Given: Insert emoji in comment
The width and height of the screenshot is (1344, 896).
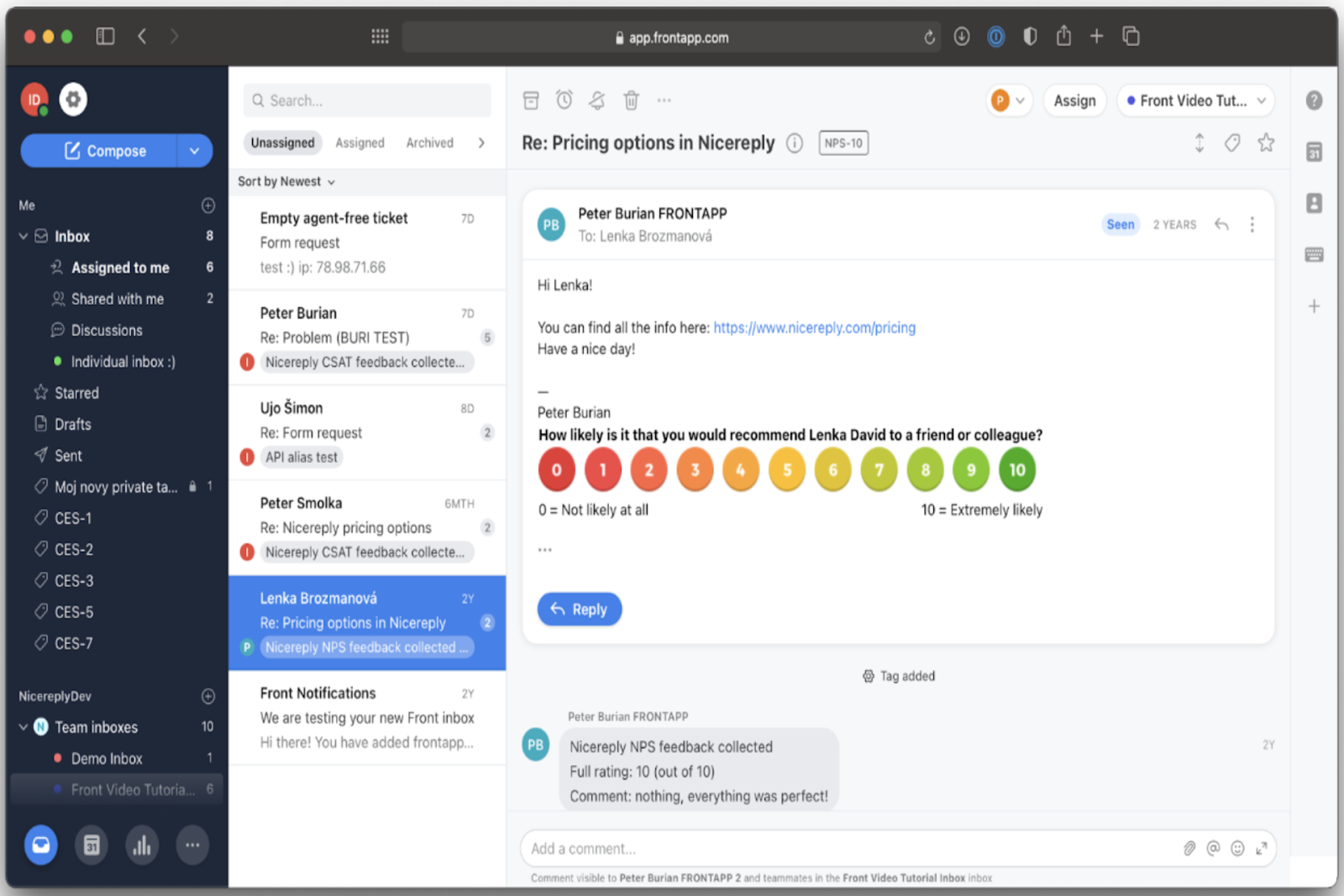Looking at the screenshot, I should pyautogui.click(x=1237, y=849).
